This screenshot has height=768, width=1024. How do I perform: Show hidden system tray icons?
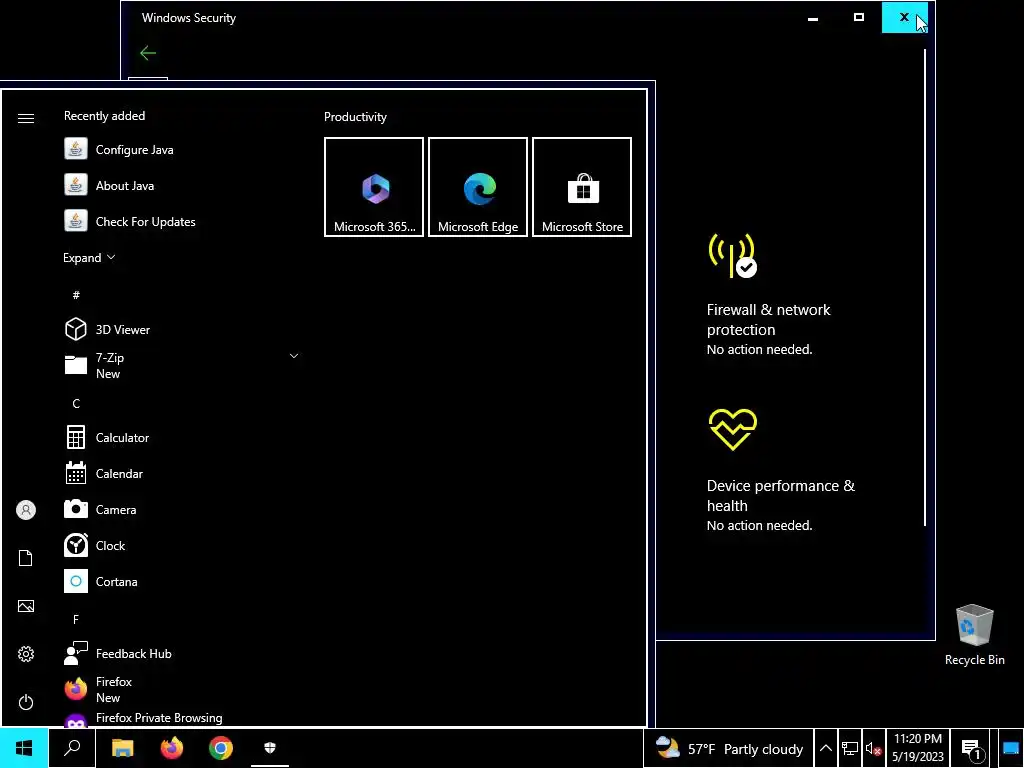pyautogui.click(x=825, y=748)
